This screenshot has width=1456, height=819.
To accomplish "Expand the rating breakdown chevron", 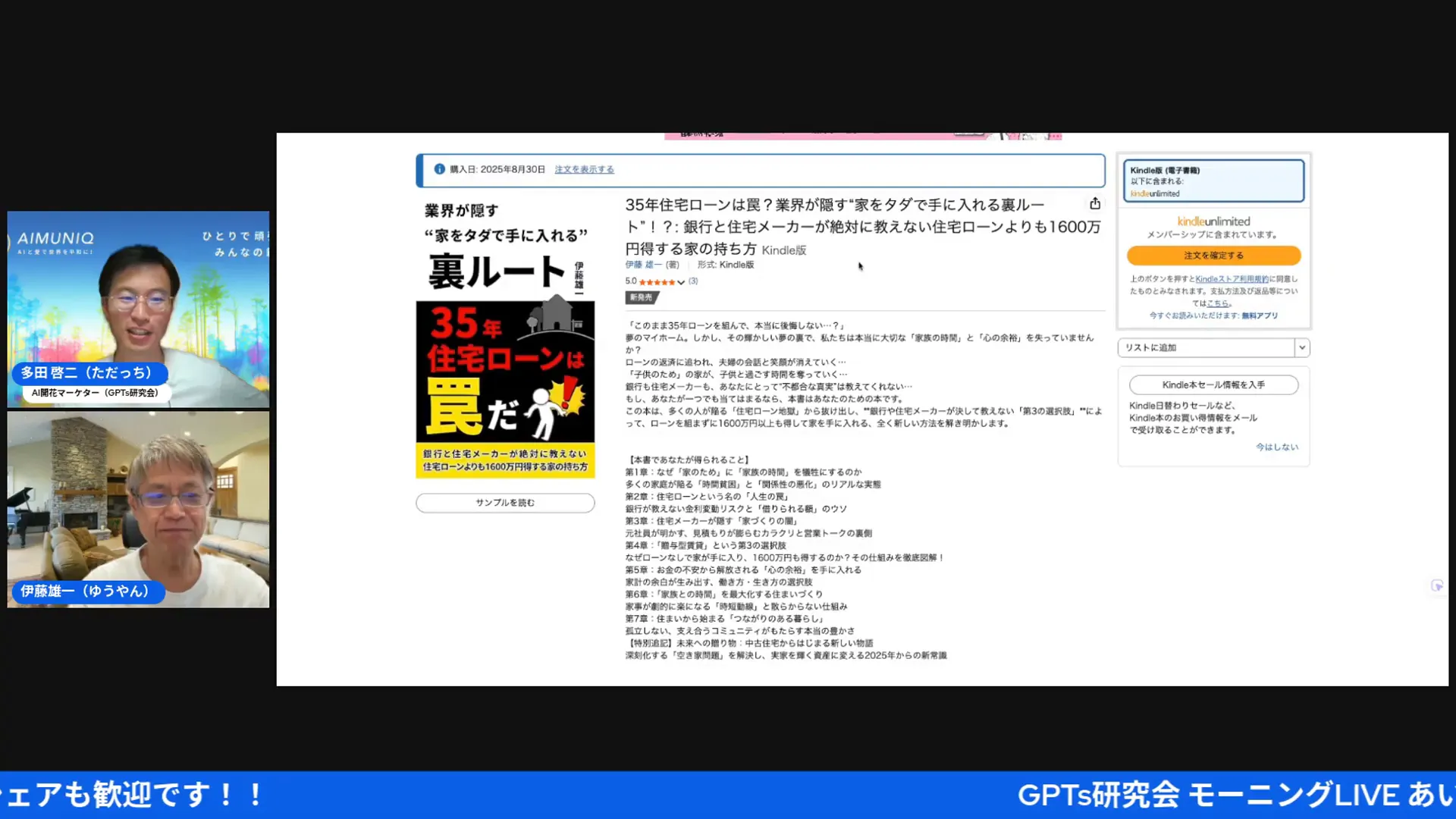I will (x=681, y=282).
